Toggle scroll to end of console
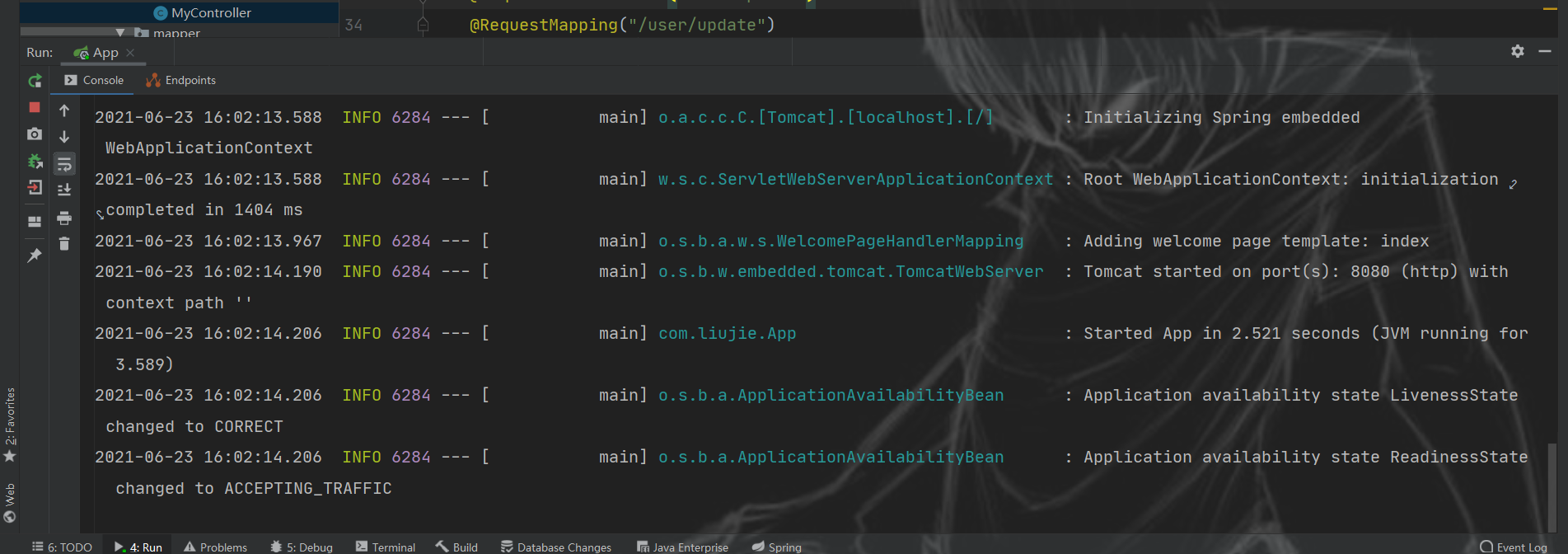Screen dimensions: 1568x554 click(x=64, y=190)
